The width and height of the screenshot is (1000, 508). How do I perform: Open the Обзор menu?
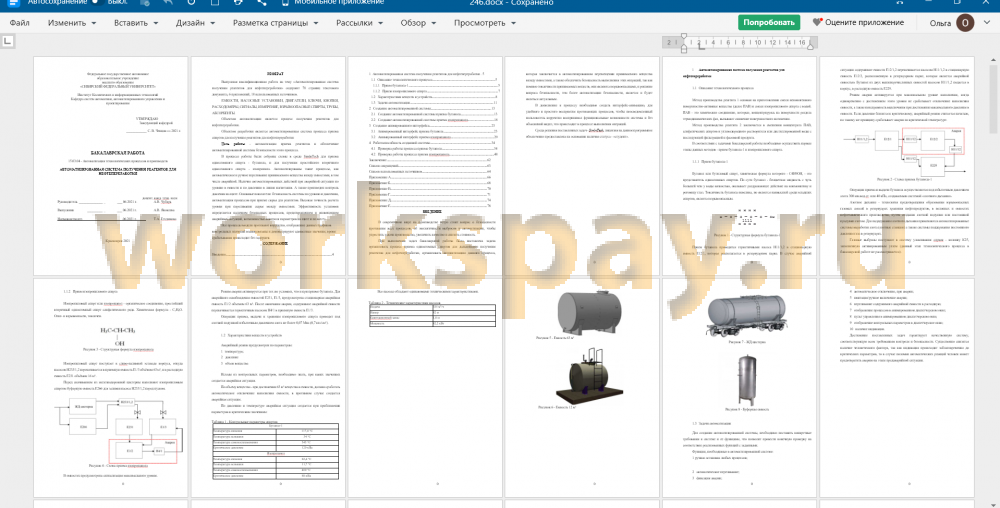click(418, 23)
